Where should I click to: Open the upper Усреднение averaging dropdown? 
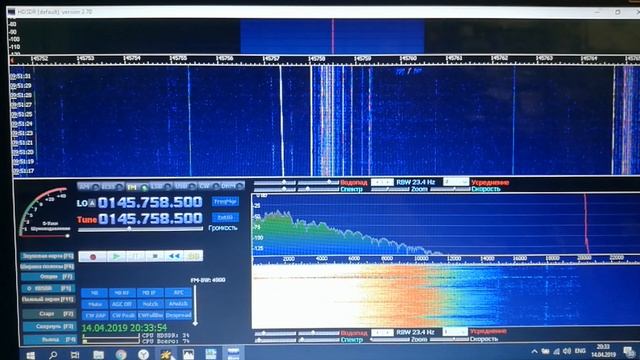tap(456, 182)
